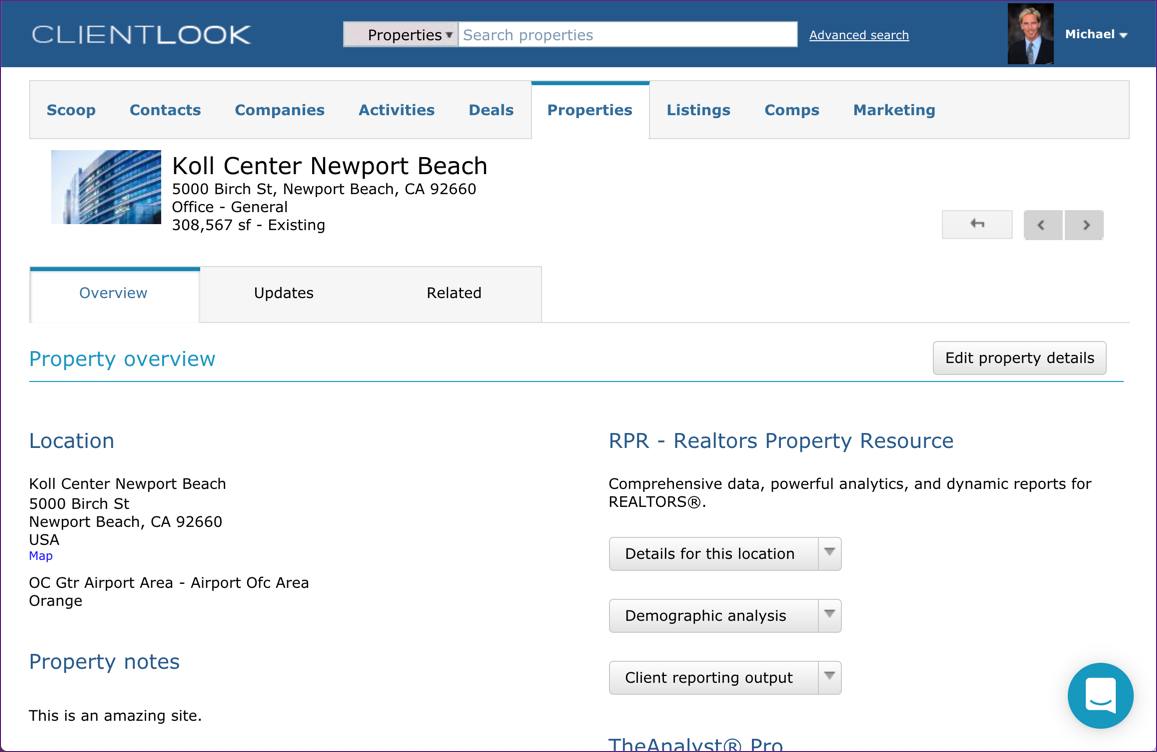Go to previous property using left arrow
This screenshot has height=752, width=1157.
pyautogui.click(x=1043, y=224)
